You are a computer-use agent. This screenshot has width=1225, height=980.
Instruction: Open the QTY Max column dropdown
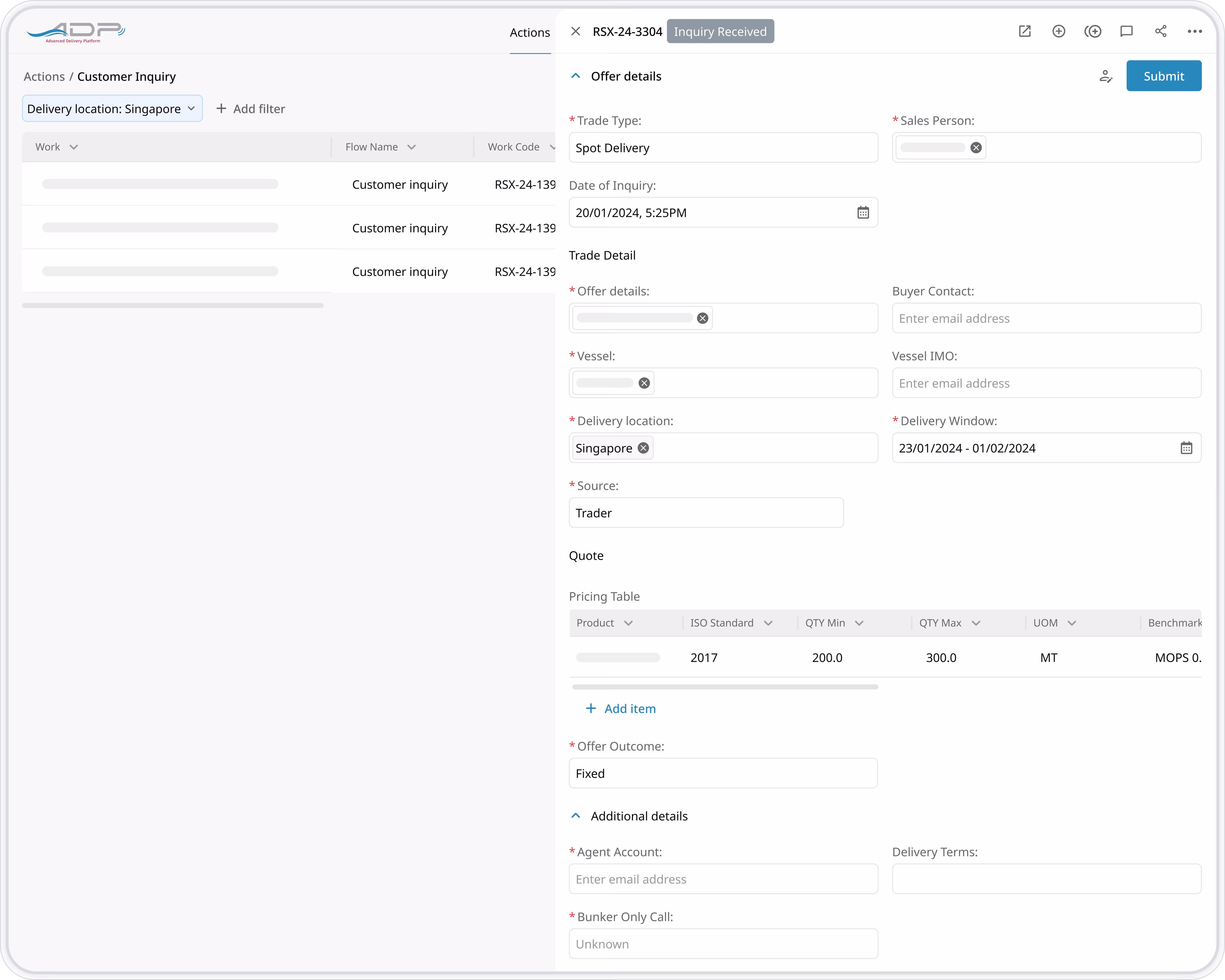click(976, 623)
